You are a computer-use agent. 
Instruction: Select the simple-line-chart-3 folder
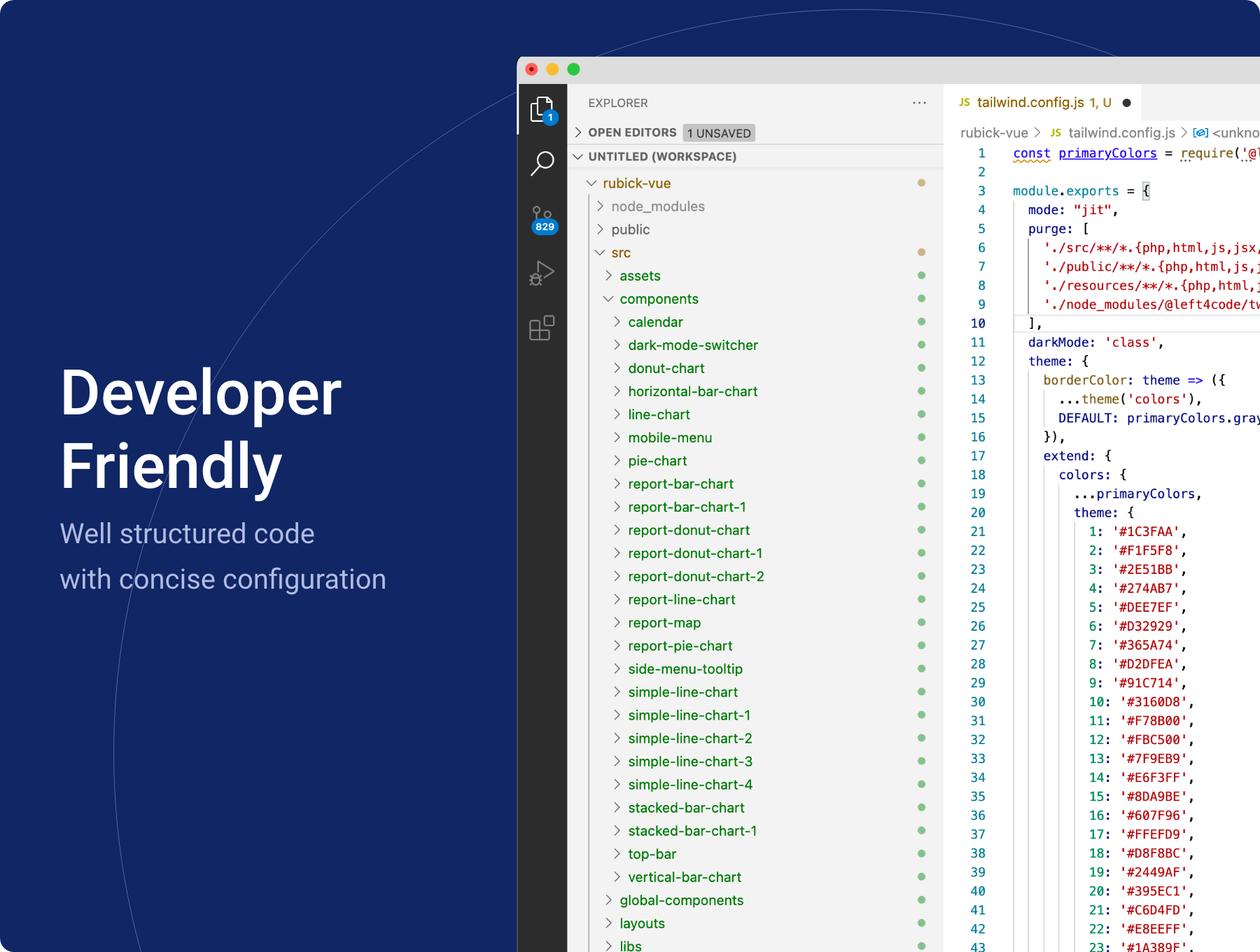coord(755,761)
